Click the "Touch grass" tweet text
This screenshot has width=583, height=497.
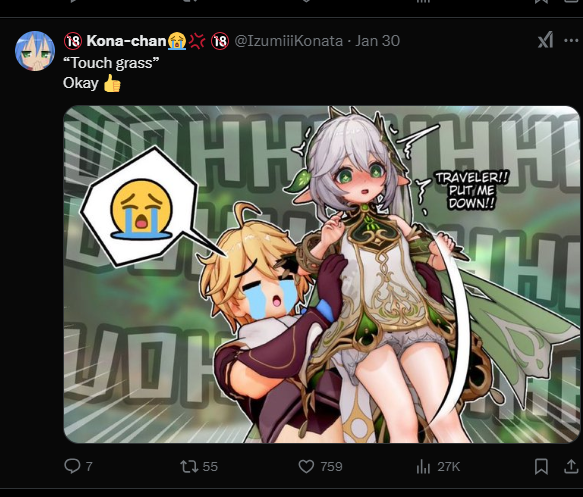tap(111, 63)
